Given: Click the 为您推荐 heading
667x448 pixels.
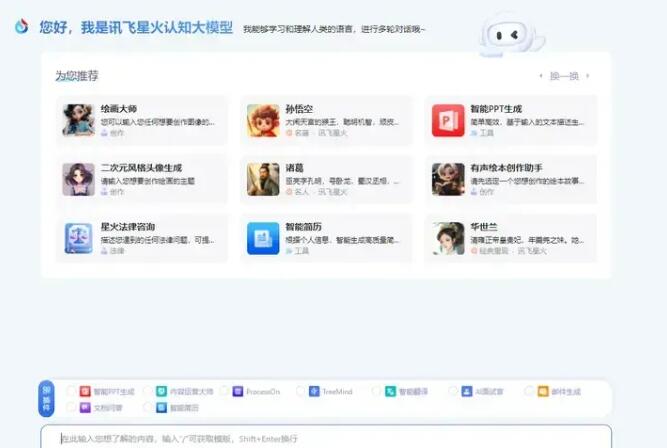Looking at the screenshot, I should [77, 76].
